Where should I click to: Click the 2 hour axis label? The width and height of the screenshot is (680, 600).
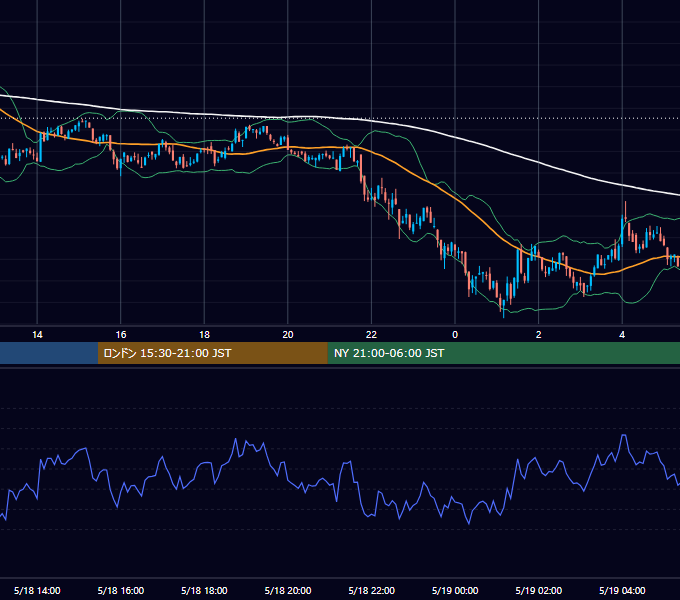[x=539, y=335]
